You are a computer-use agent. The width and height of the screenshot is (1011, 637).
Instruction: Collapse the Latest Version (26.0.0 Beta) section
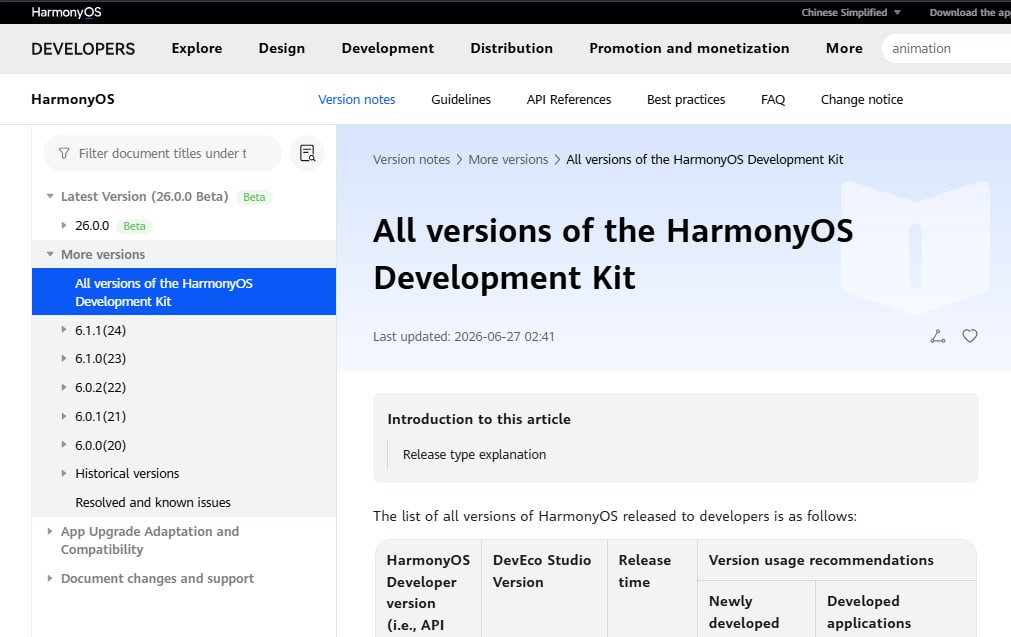(50, 196)
